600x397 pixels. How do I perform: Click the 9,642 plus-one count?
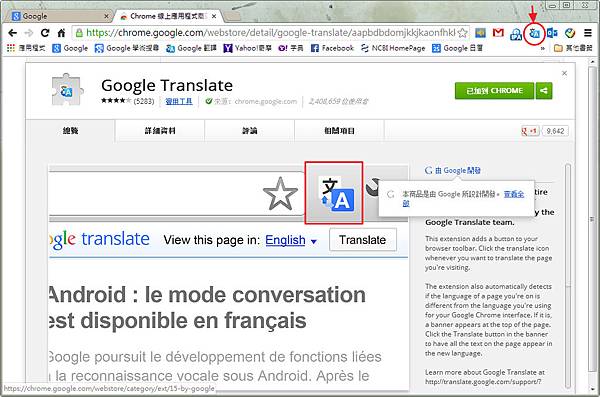[x=555, y=131]
